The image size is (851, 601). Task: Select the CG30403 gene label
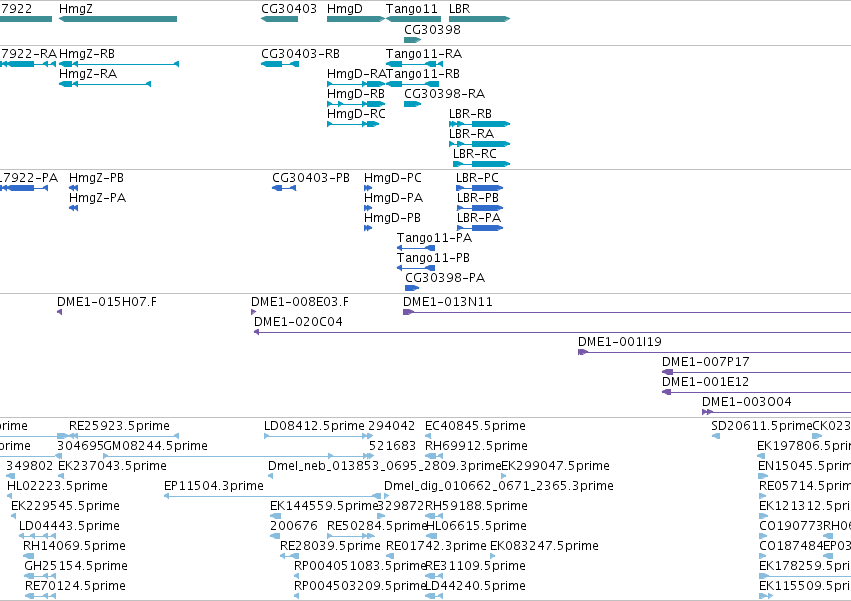(x=289, y=9)
